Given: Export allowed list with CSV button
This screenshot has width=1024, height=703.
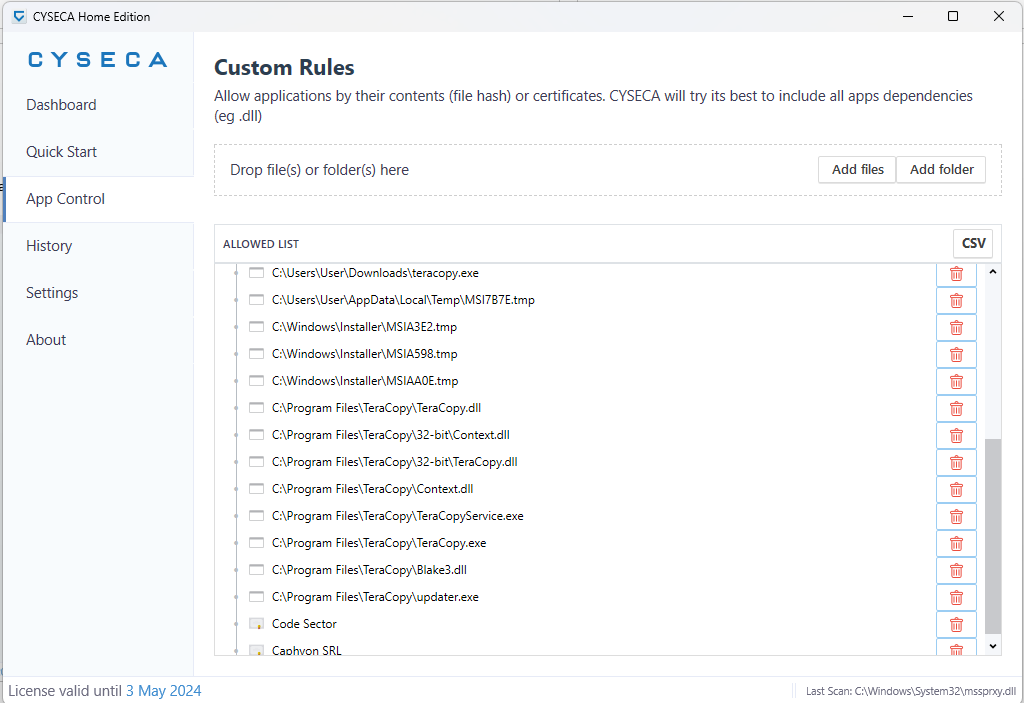Looking at the screenshot, I should (x=973, y=243).
